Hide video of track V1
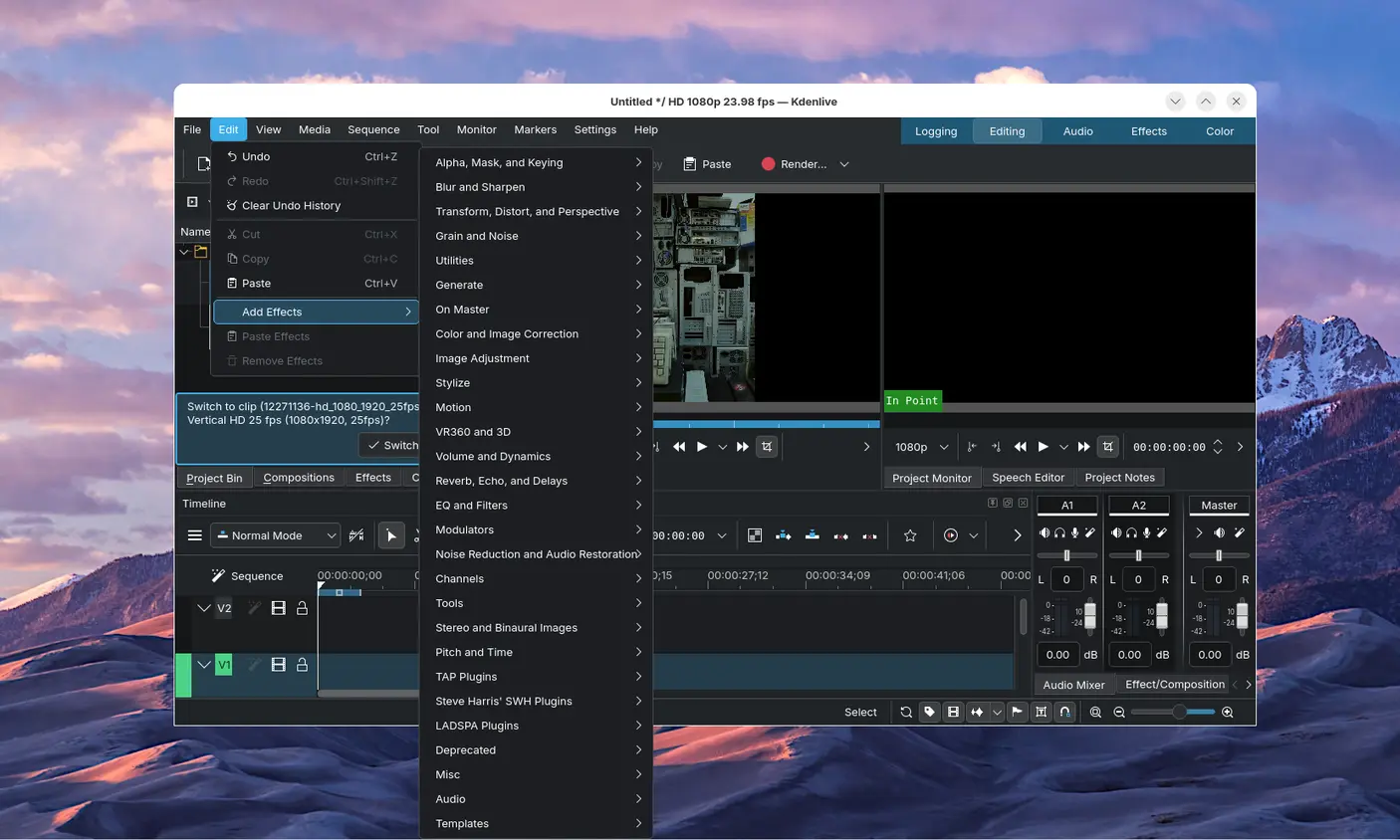 pyautogui.click(x=279, y=665)
